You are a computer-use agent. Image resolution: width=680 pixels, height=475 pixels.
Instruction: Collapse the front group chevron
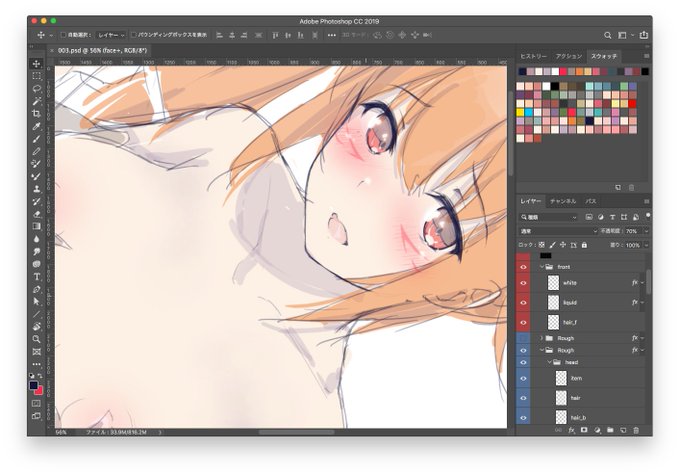[542, 267]
